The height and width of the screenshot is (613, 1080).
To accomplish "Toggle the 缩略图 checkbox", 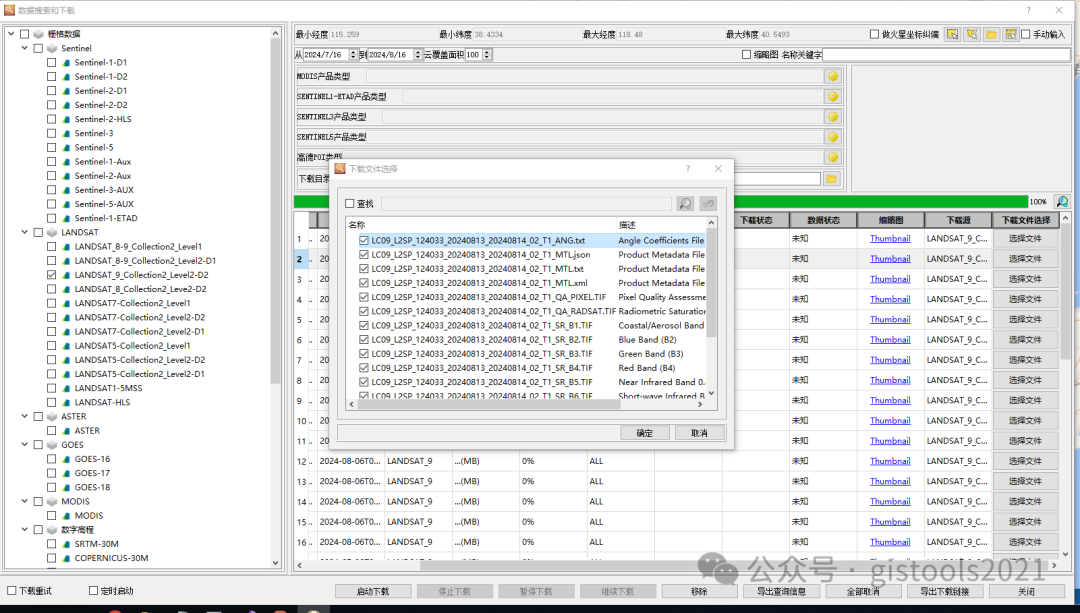I will [746, 54].
